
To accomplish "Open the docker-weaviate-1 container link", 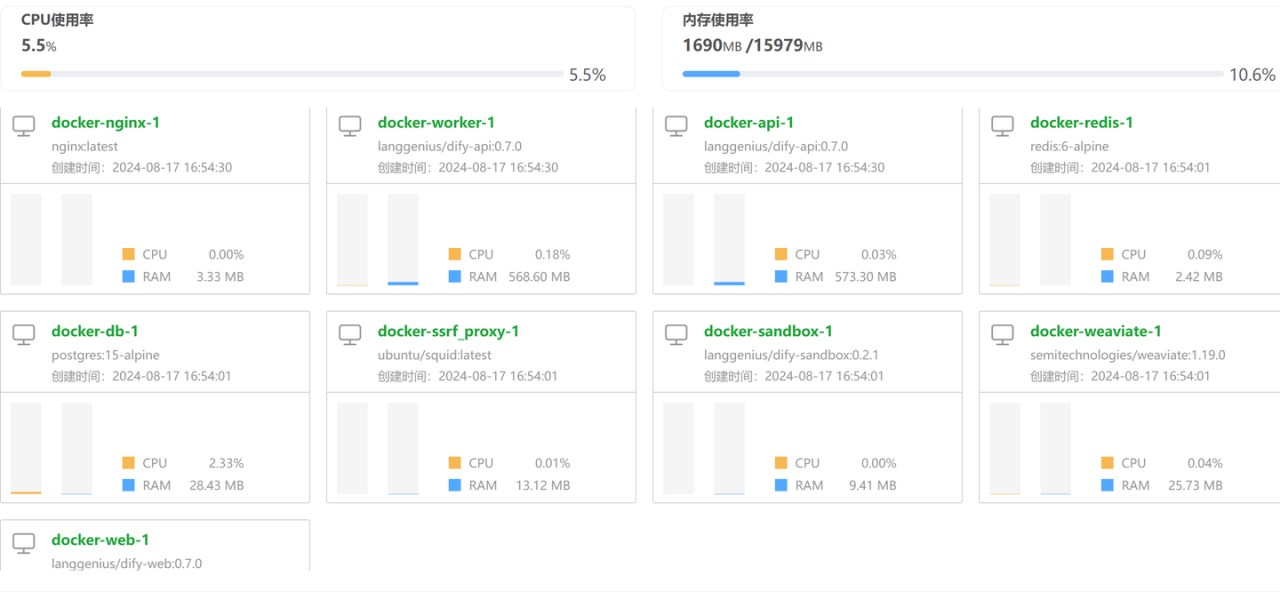I will (x=1096, y=332).
